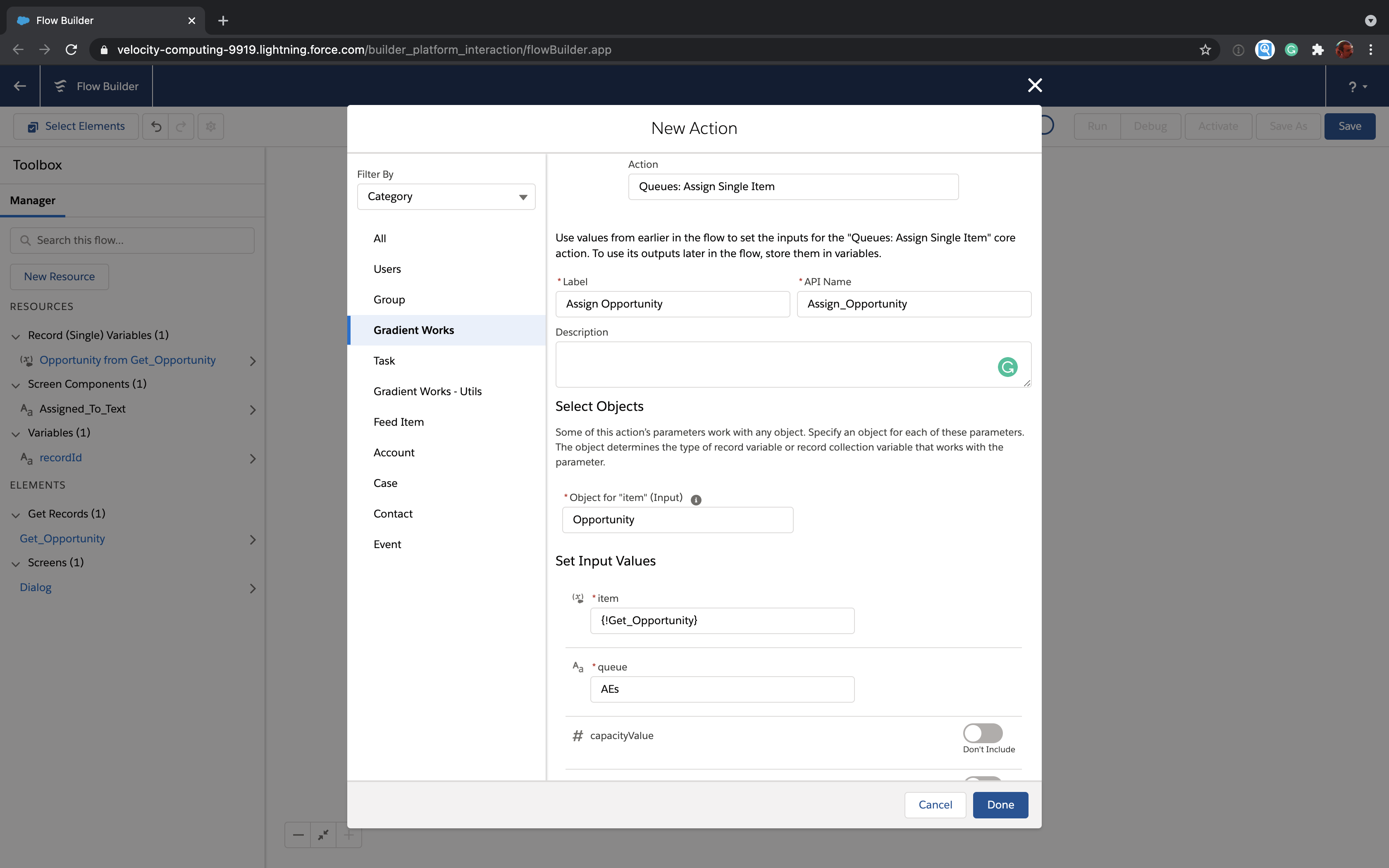Image resolution: width=1389 pixels, height=868 pixels.
Task: Open the Get_Opportunity element link
Action: pyautogui.click(x=62, y=539)
